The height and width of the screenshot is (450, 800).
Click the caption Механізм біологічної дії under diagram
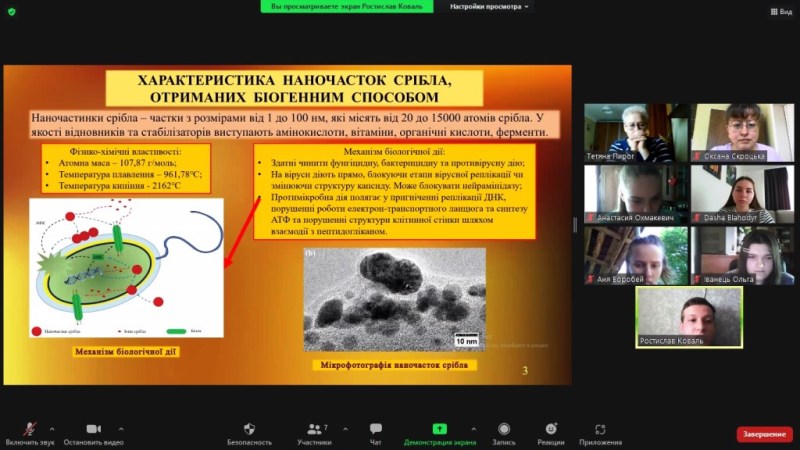coord(126,352)
